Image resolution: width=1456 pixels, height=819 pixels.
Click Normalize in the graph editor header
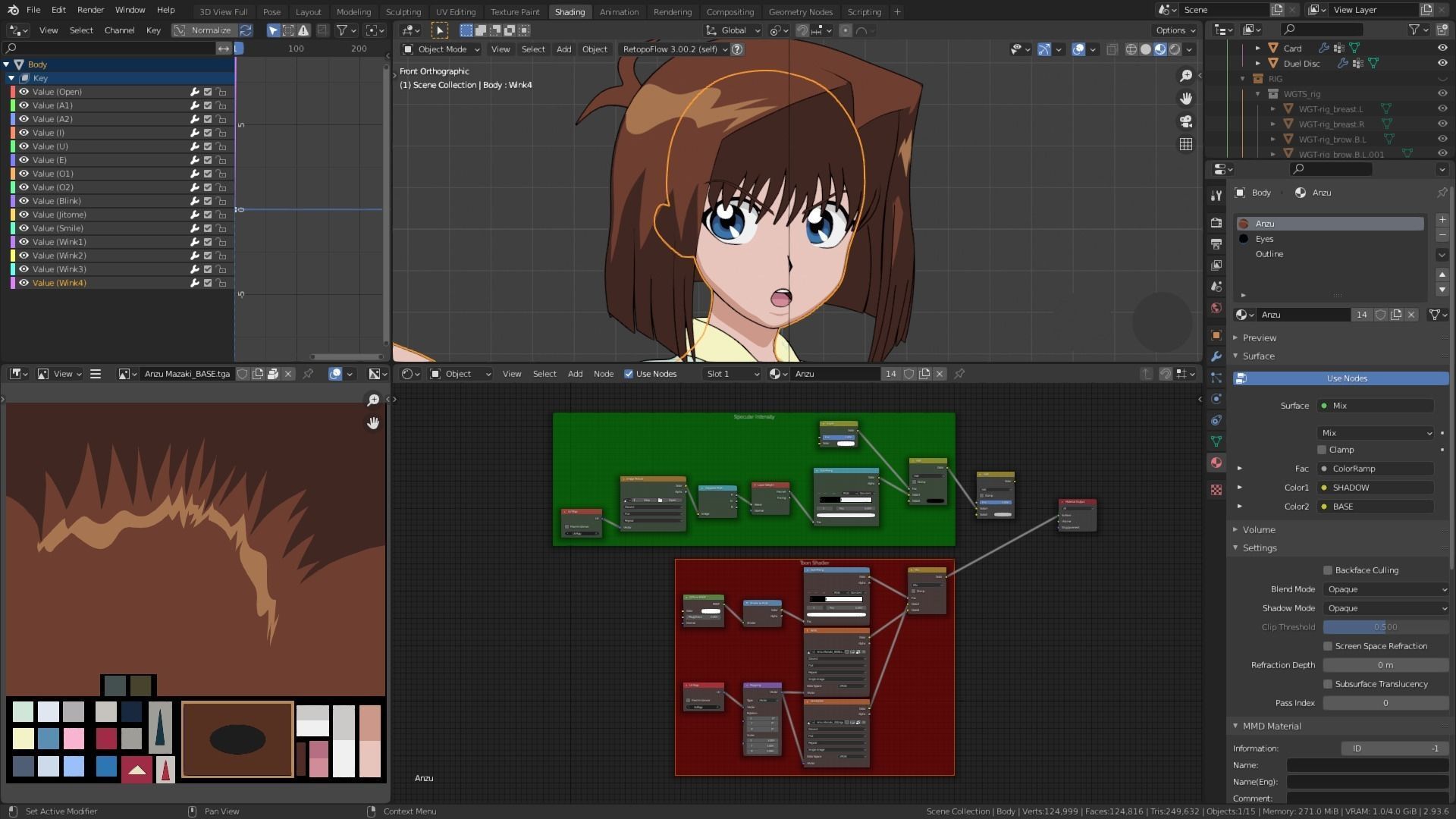tap(203, 30)
